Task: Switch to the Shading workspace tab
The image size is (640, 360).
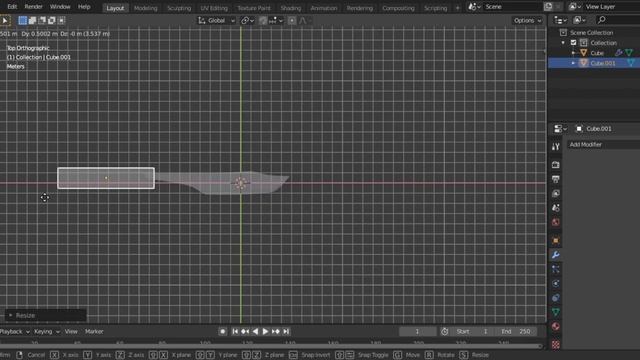Action: tap(291, 8)
